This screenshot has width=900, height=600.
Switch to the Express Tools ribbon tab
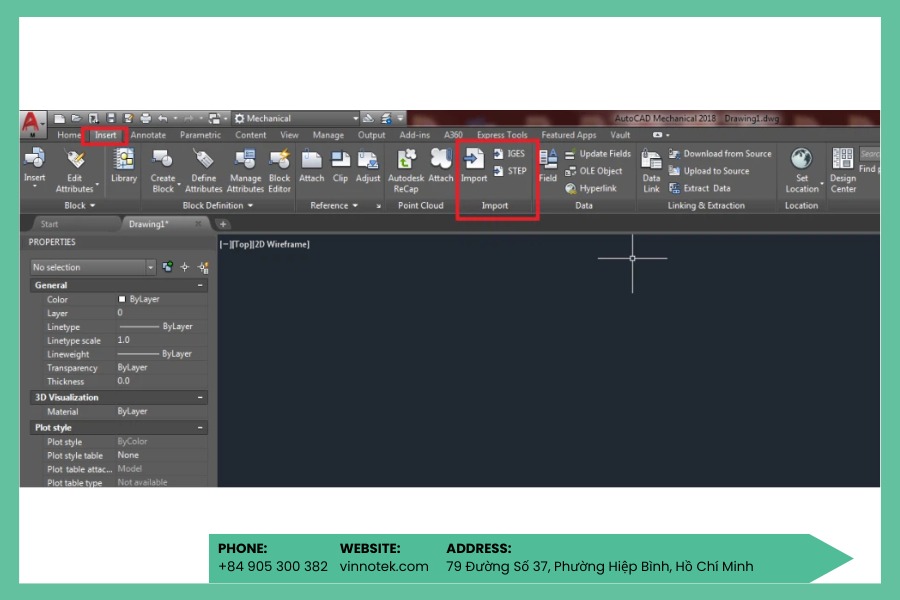point(502,135)
